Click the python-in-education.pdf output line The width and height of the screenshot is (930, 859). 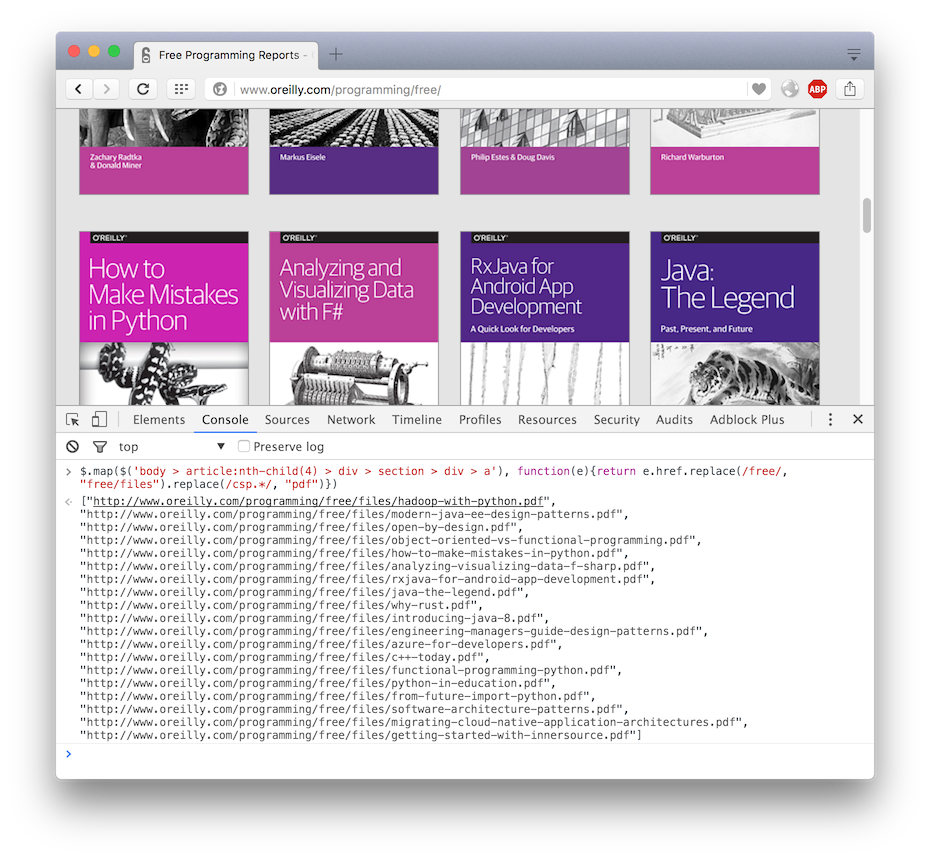coord(317,683)
